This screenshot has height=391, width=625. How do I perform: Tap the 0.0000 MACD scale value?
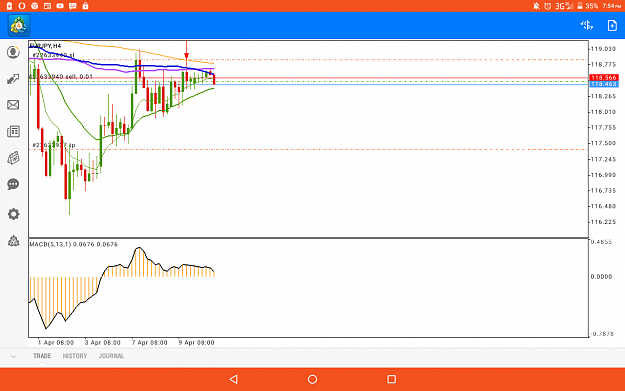[601, 276]
